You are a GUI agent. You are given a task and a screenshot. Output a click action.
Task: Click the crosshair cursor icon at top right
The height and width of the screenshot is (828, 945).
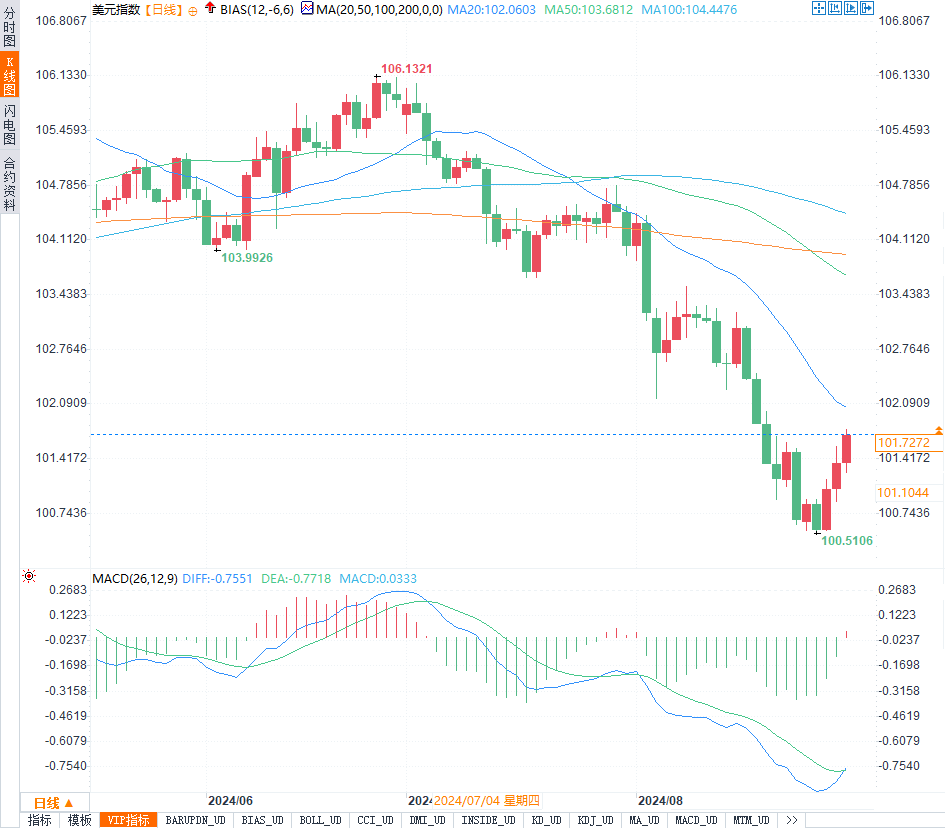pyautogui.click(x=818, y=8)
